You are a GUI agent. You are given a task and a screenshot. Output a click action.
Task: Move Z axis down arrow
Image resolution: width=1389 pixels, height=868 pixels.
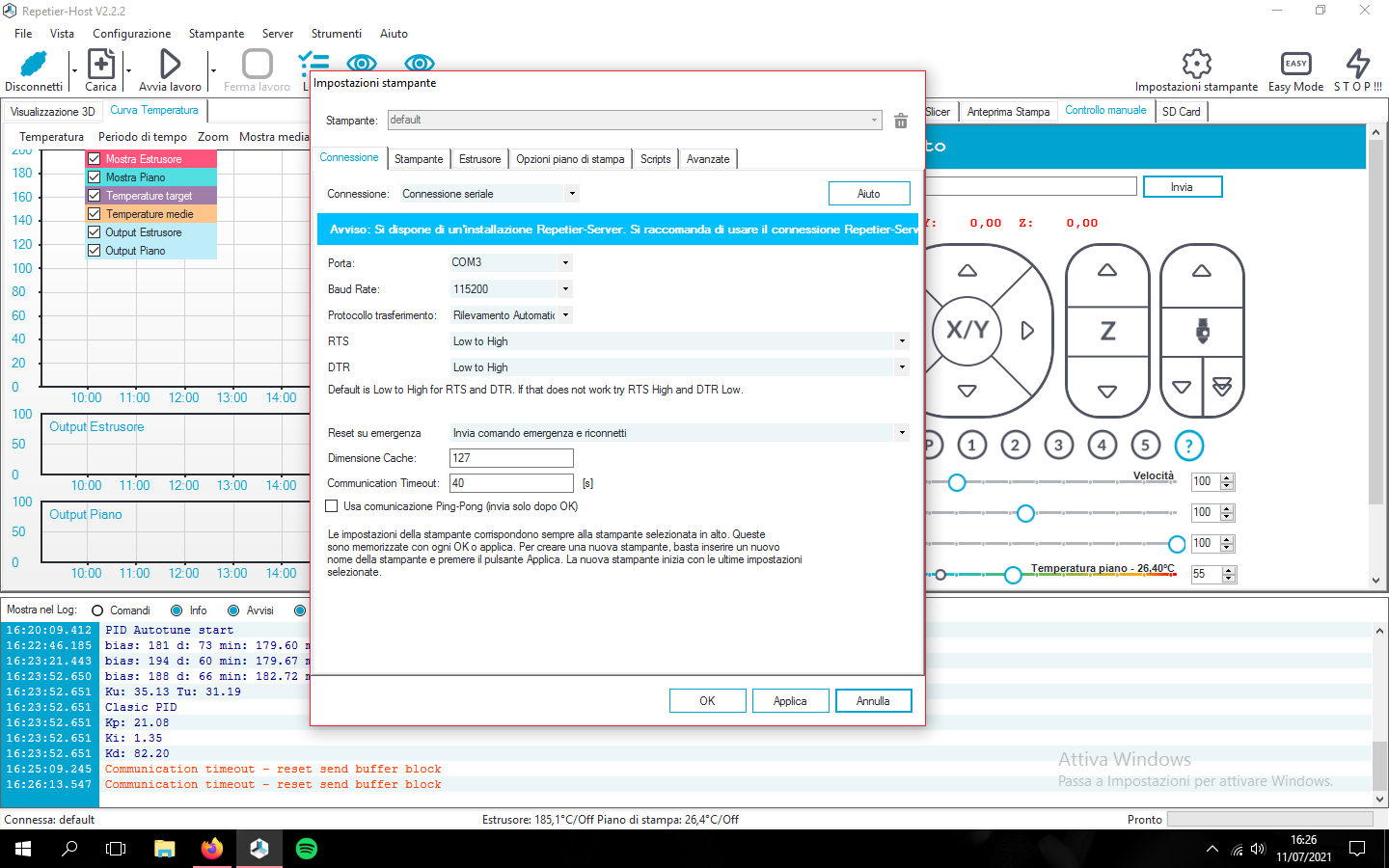pyautogui.click(x=1107, y=392)
